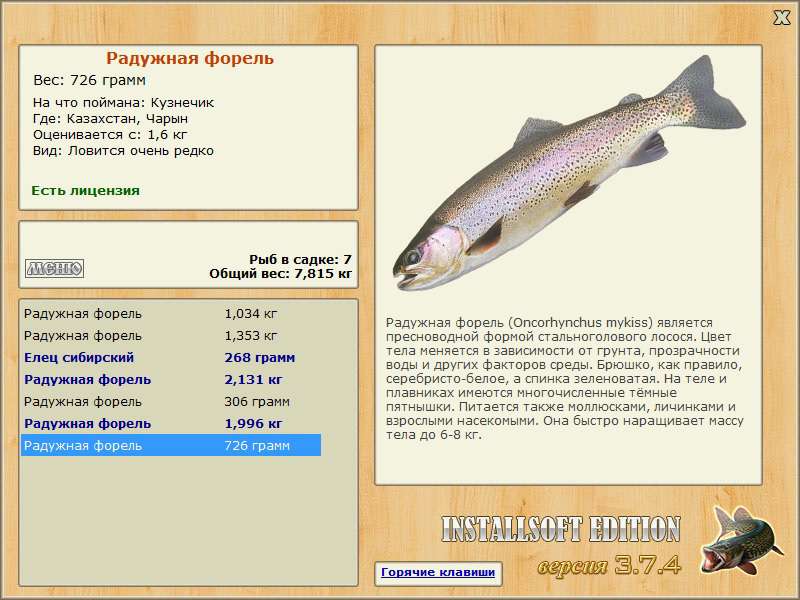Click the версия 3.7.4 text

point(610,564)
